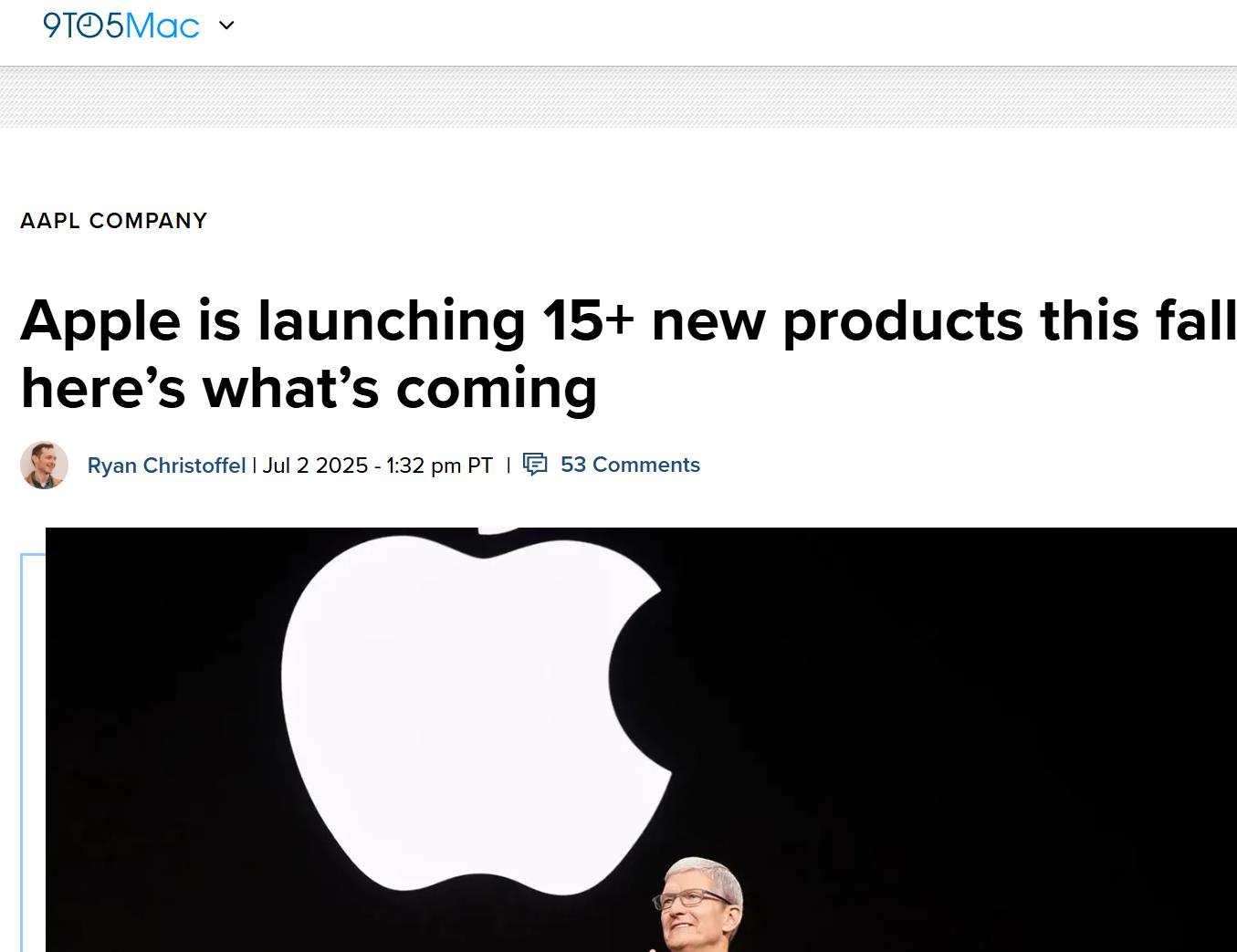Click the 9to5Mac site logo
This screenshot has width=1237, height=952.
(121, 26)
